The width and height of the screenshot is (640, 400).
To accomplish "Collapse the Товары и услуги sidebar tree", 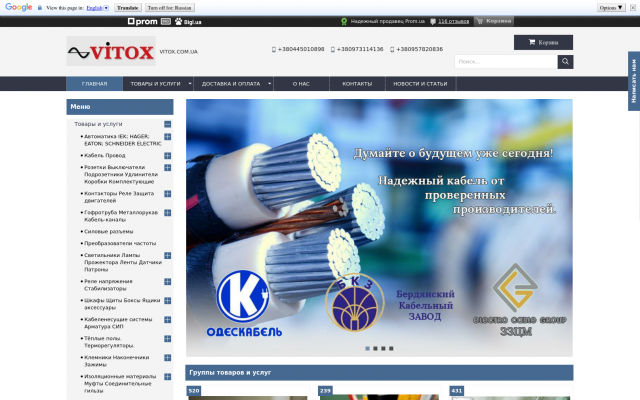I will pos(167,124).
